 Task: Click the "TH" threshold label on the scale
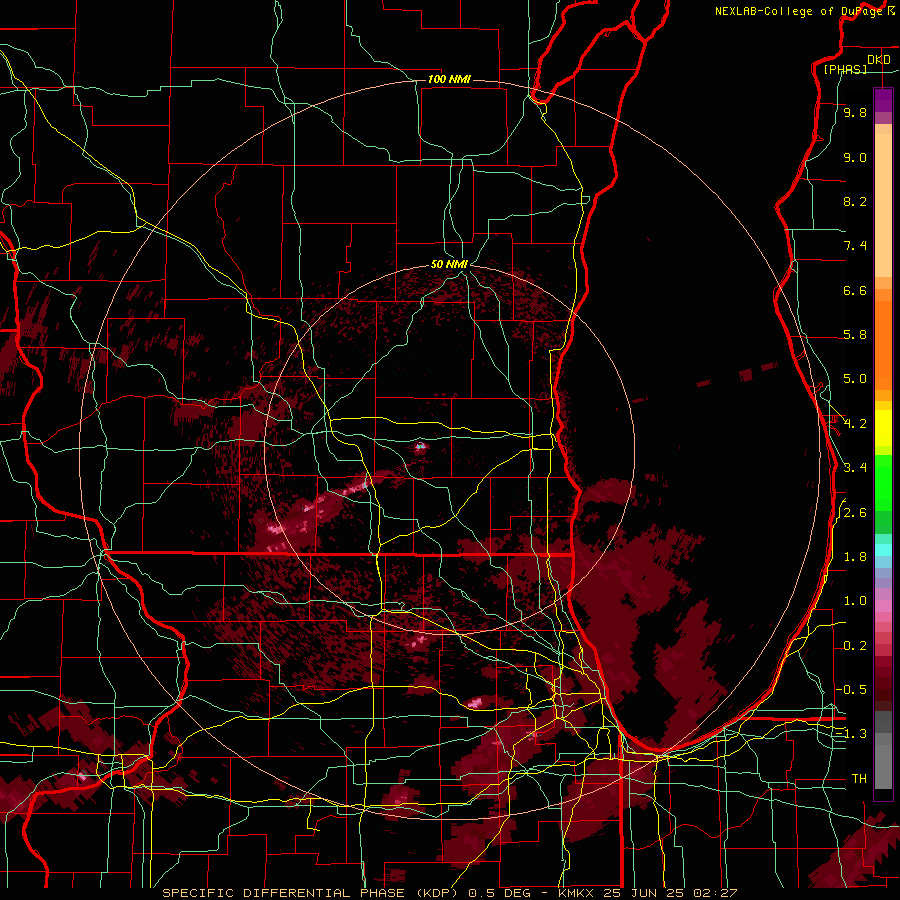tap(859, 779)
